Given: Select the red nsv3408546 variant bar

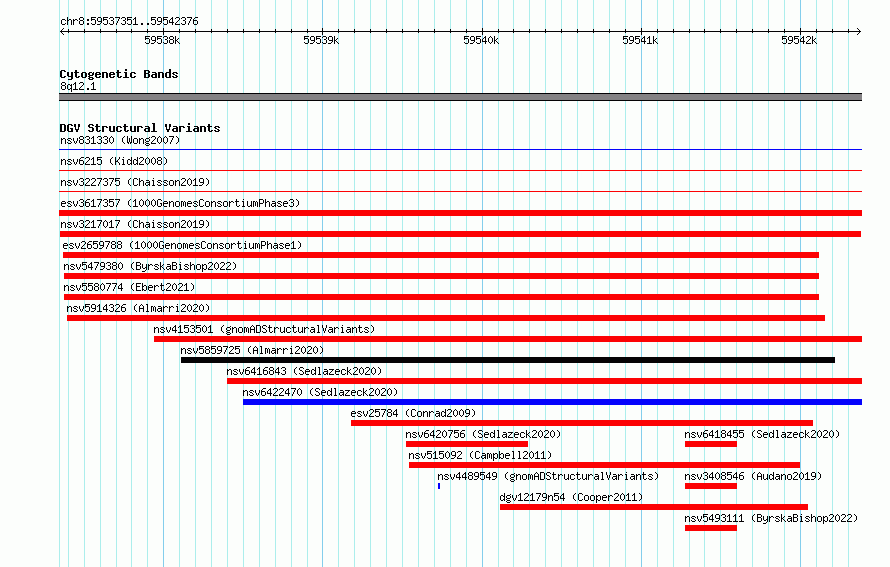Looking at the screenshot, I should pos(711,486).
